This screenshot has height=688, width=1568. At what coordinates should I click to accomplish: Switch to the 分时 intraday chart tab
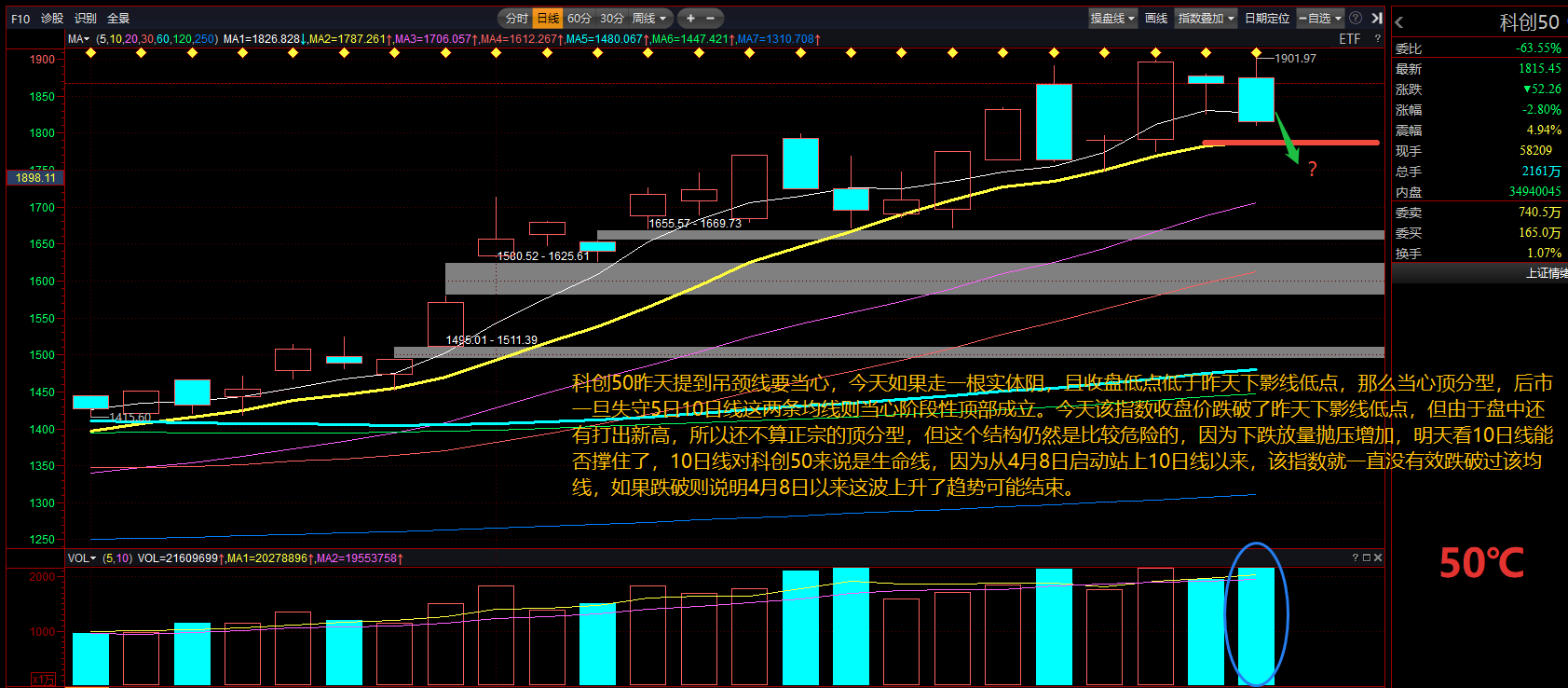coord(516,19)
